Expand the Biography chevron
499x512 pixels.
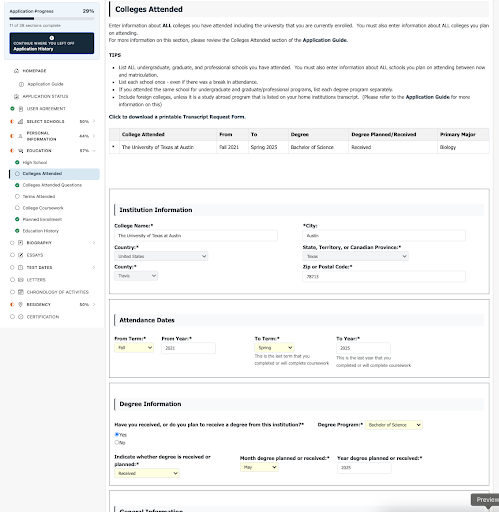click(94, 243)
